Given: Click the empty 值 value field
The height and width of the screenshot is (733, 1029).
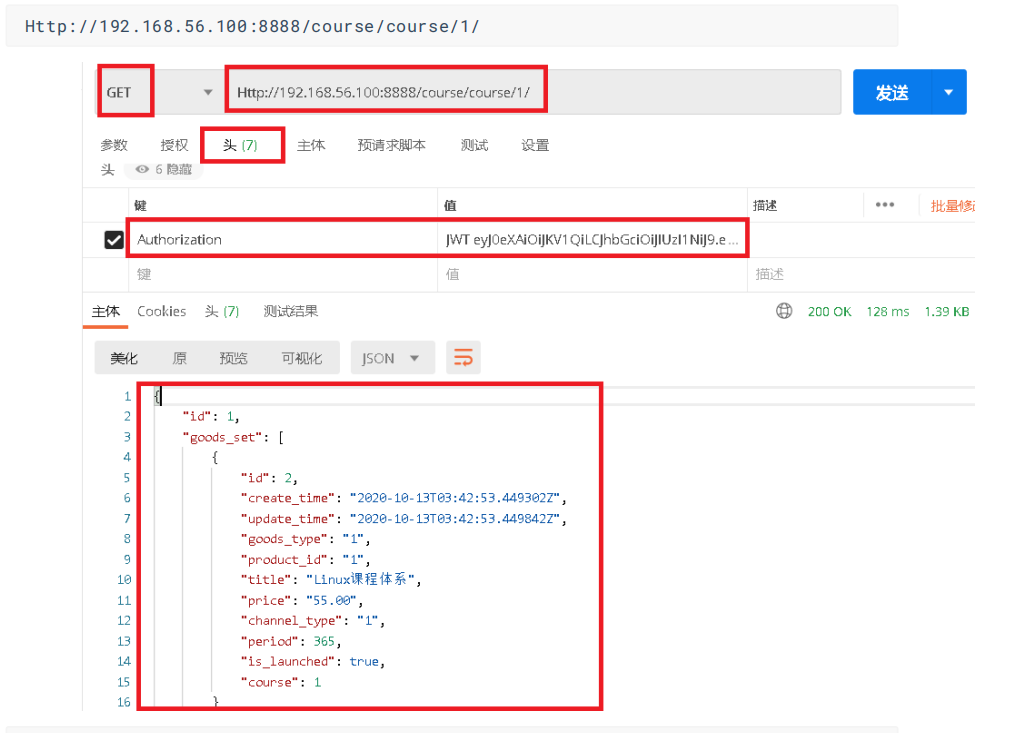Looking at the screenshot, I should point(592,274).
